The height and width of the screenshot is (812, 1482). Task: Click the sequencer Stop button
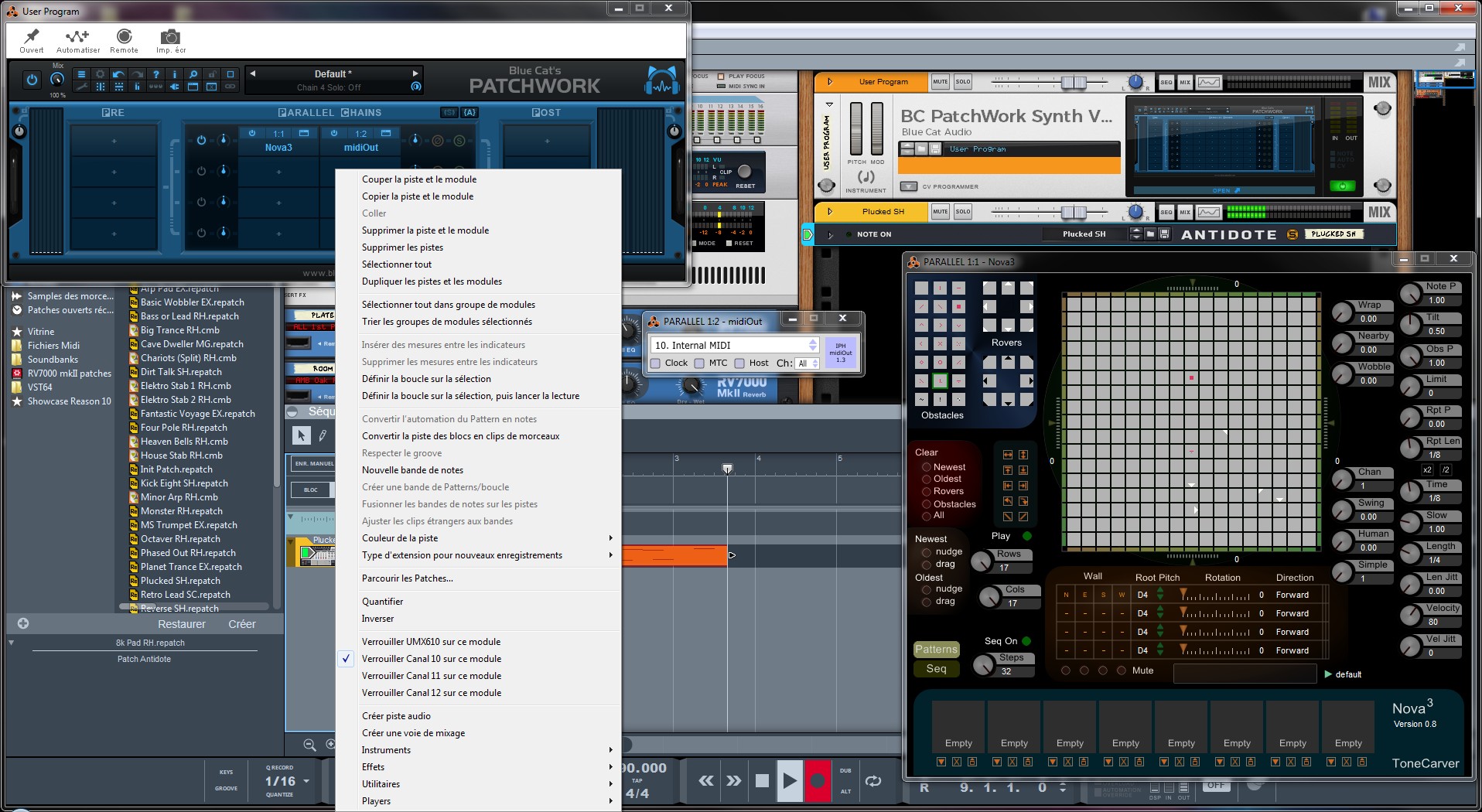762,780
